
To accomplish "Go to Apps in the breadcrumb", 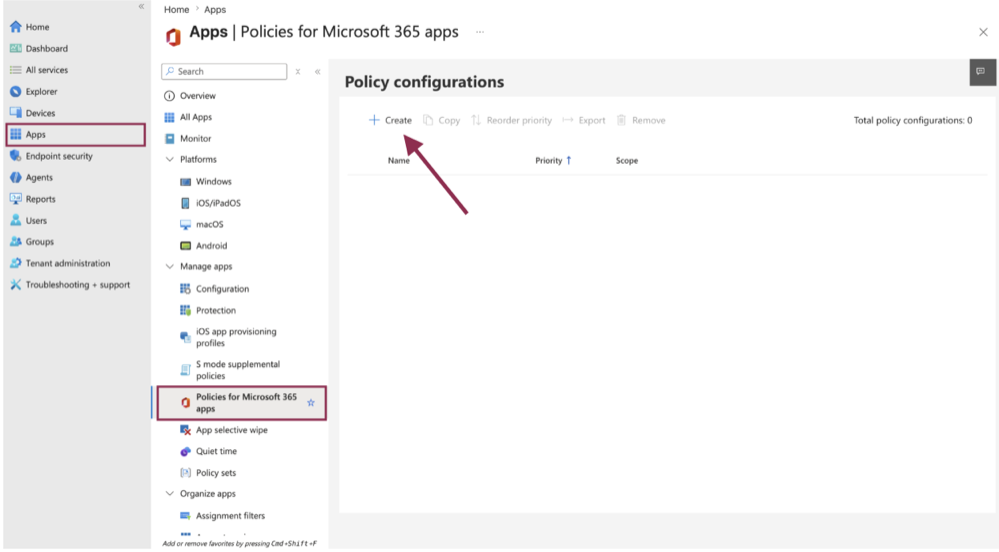I will pyautogui.click(x=215, y=10).
